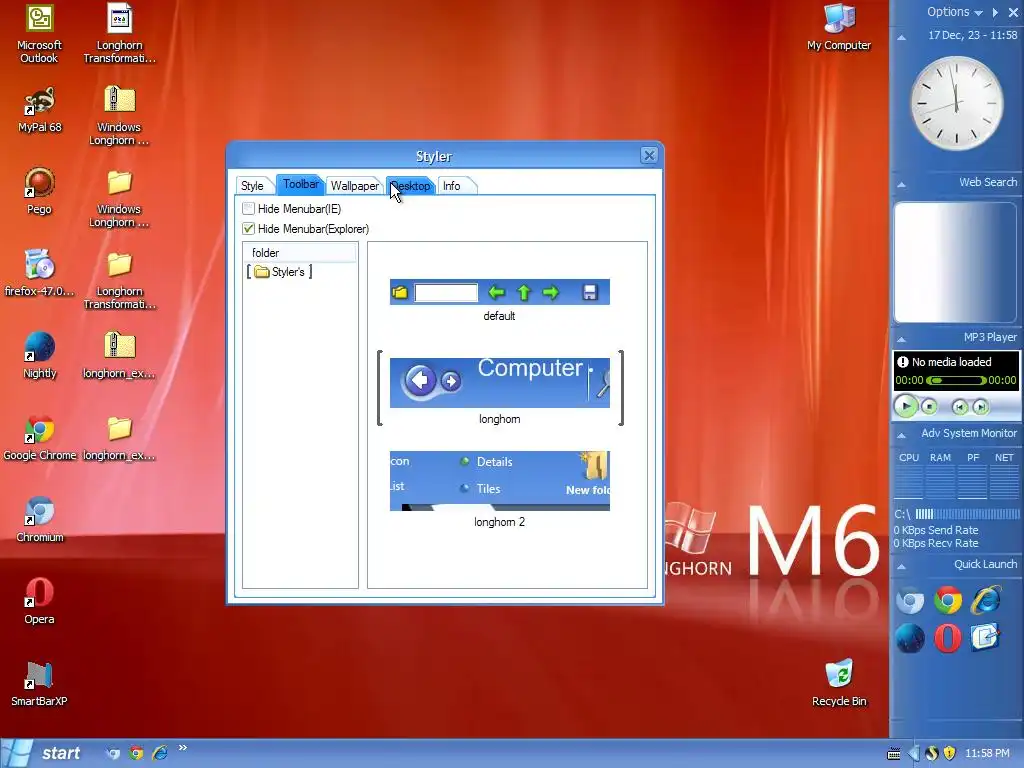Viewport: 1024px width, 768px height.
Task: Click the Web Search box in sidebar
Action: (955, 262)
